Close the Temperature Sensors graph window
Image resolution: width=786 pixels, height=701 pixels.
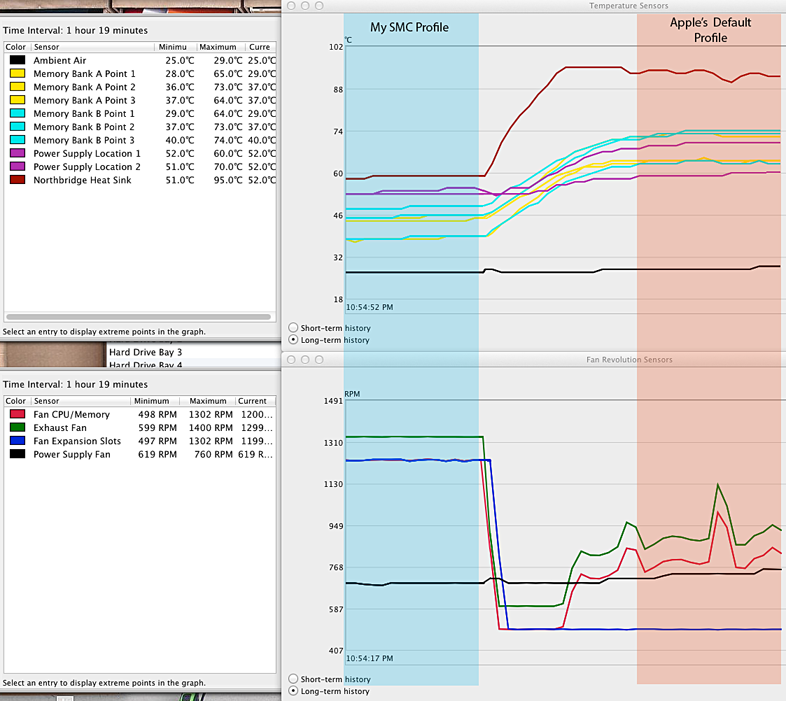[291, 6]
